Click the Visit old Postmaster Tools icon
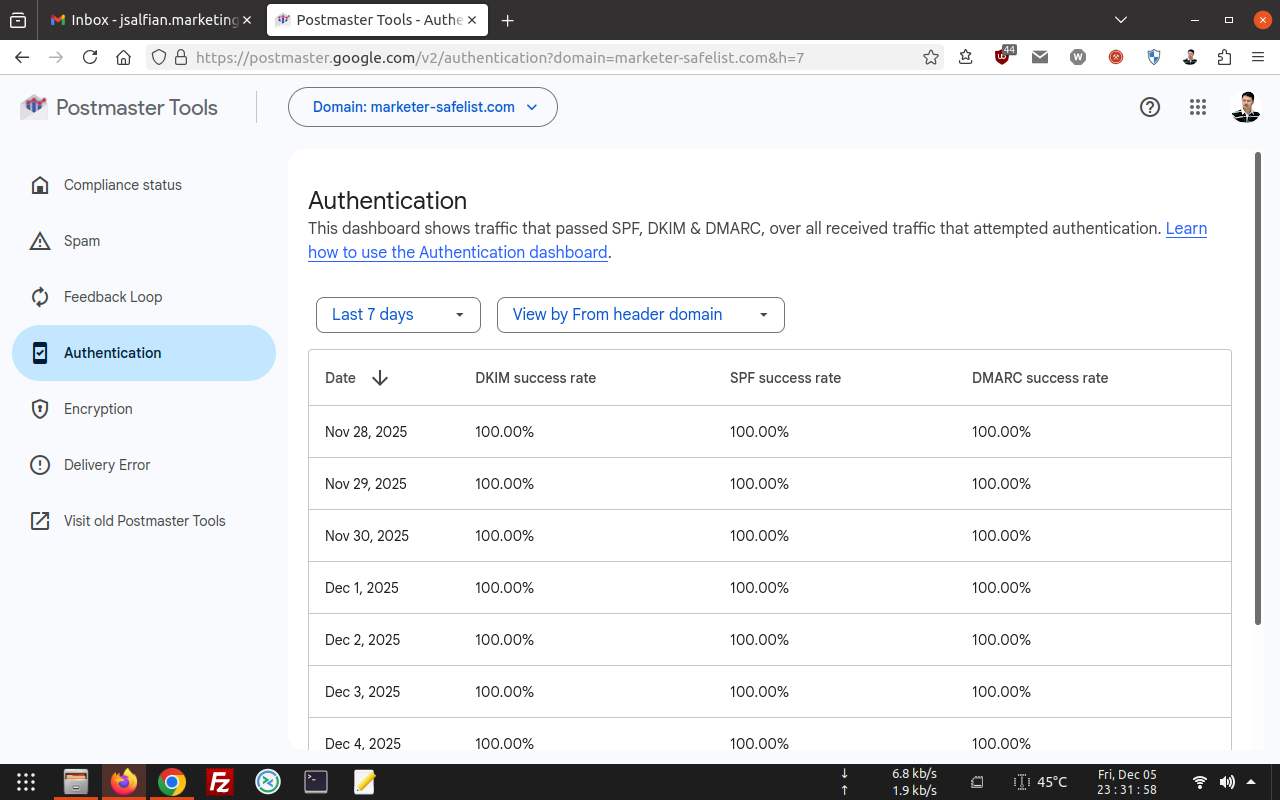Image resolution: width=1280 pixels, height=800 pixels. pyautogui.click(x=40, y=521)
